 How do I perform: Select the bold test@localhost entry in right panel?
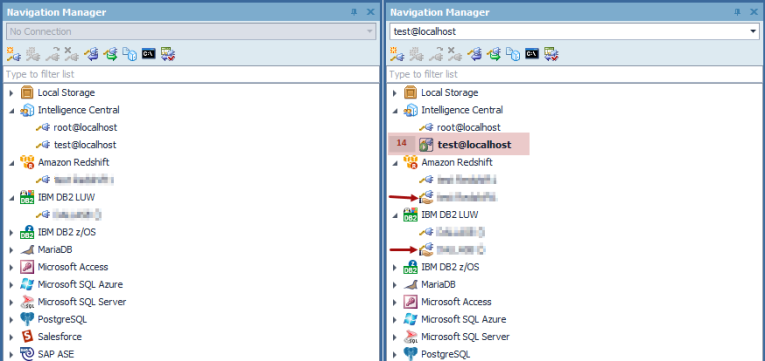[475, 145]
